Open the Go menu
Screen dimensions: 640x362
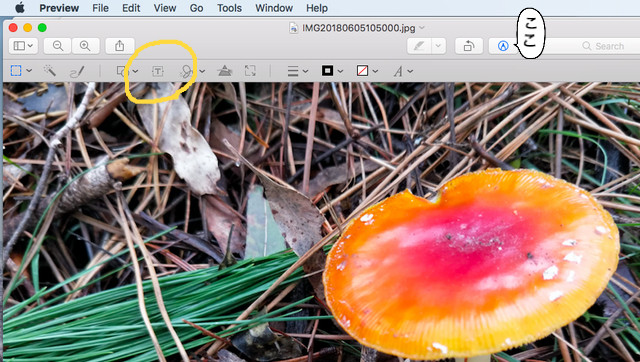(196, 8)
